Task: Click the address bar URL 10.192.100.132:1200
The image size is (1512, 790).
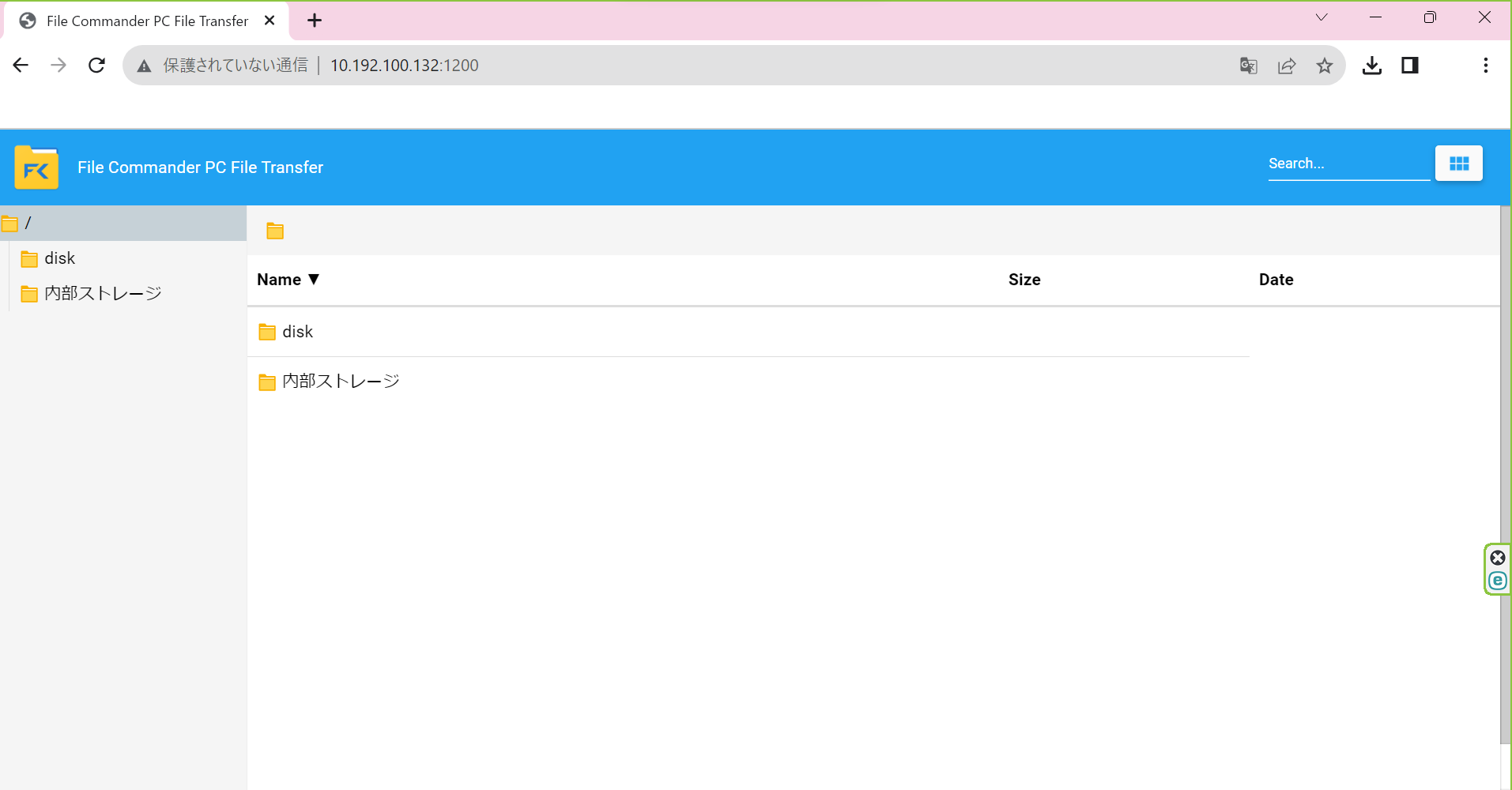Action: click(x=404, y=66)
